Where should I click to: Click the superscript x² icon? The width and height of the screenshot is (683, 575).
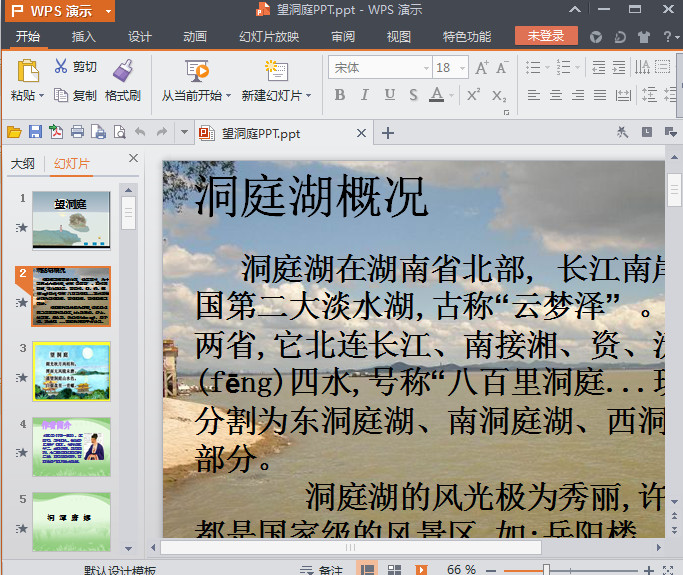click(474, 95)
